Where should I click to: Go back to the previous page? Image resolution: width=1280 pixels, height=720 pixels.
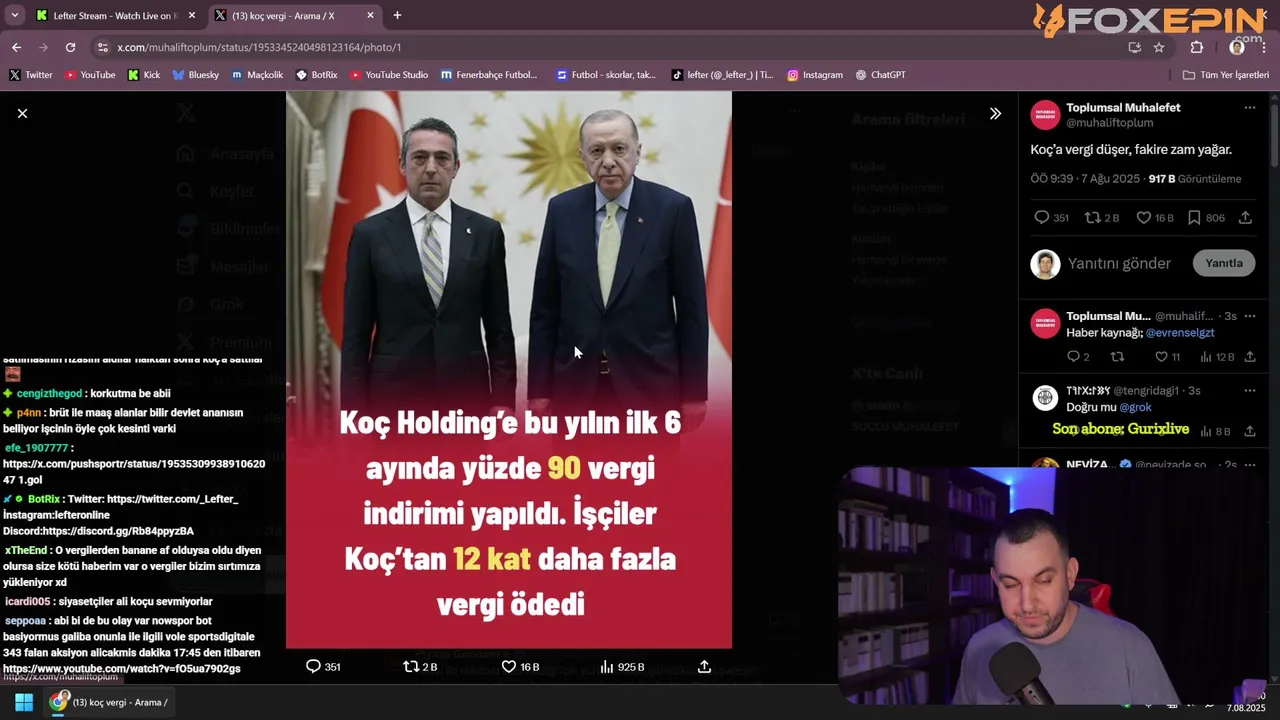coord(16,47)
